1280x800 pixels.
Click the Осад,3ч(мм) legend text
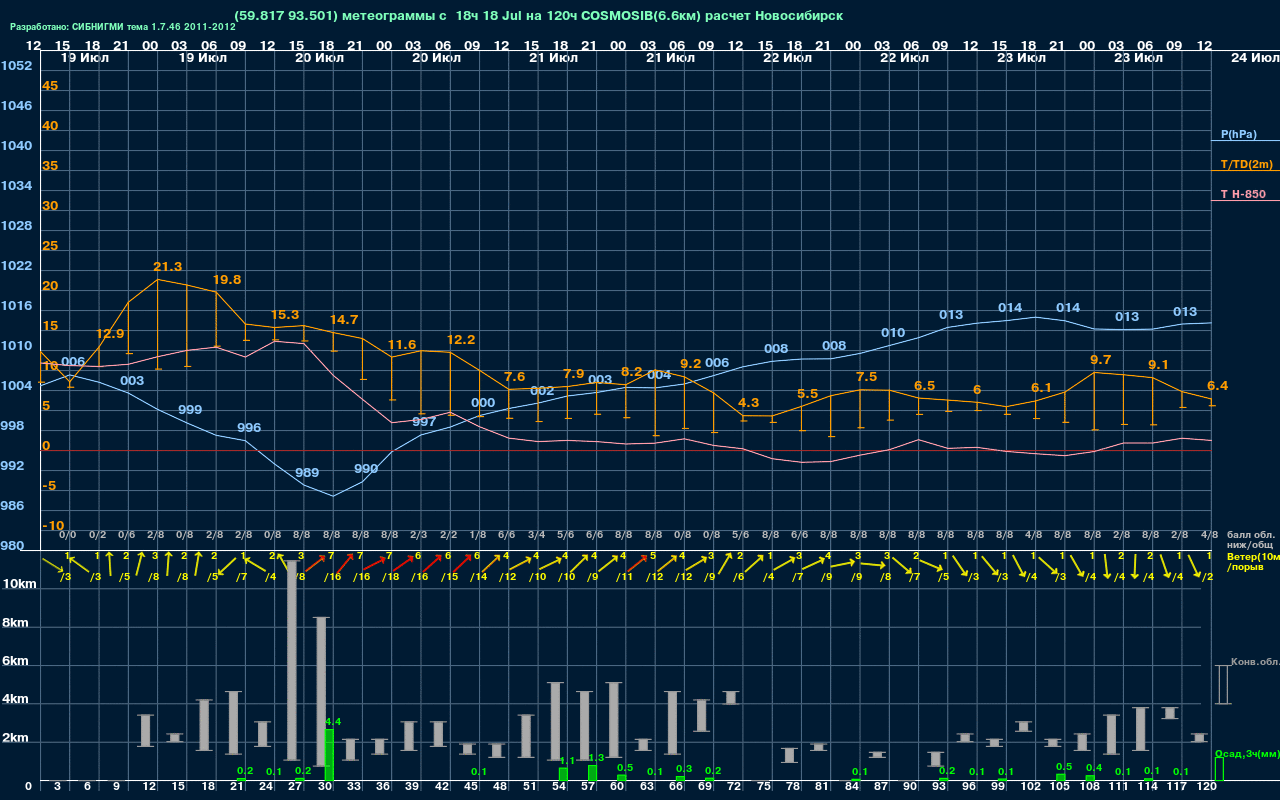click(x=1247, y=753)
